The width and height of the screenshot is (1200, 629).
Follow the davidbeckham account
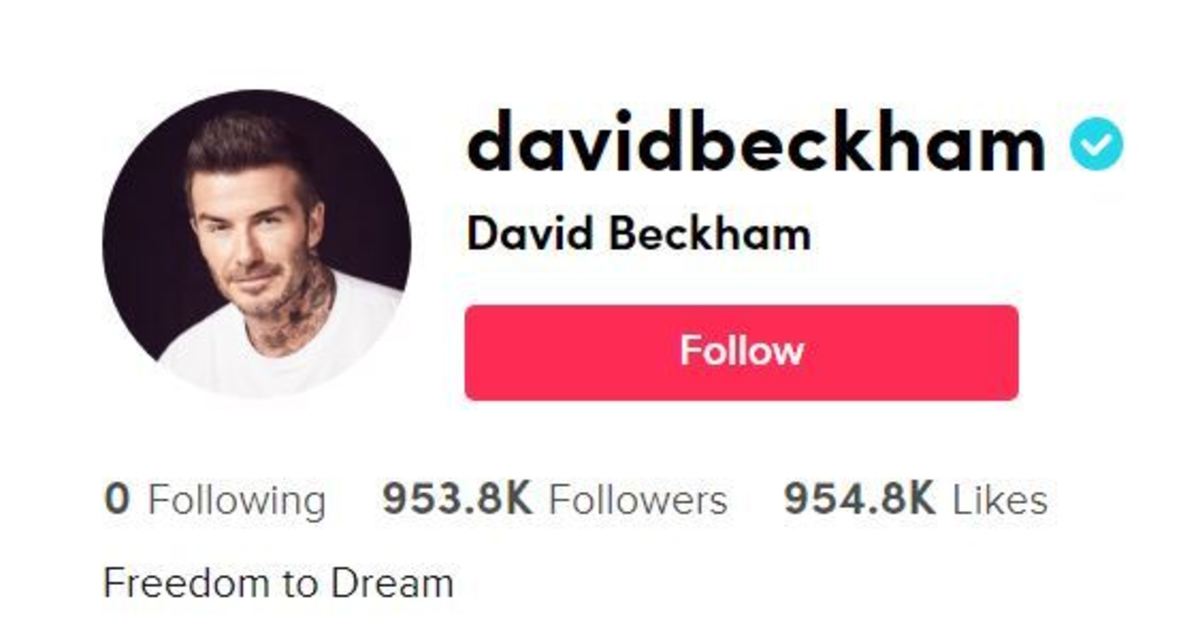coord(741,352)
